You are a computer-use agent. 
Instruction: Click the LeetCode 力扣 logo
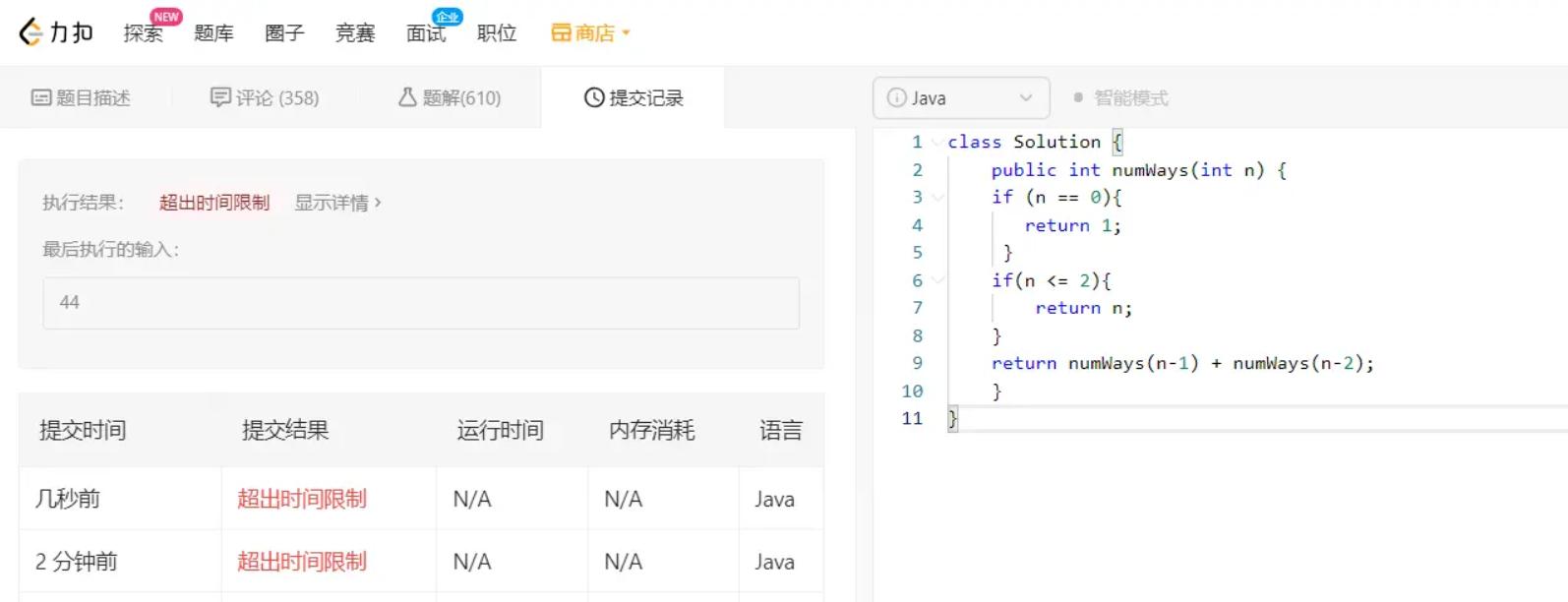(56, 32)
